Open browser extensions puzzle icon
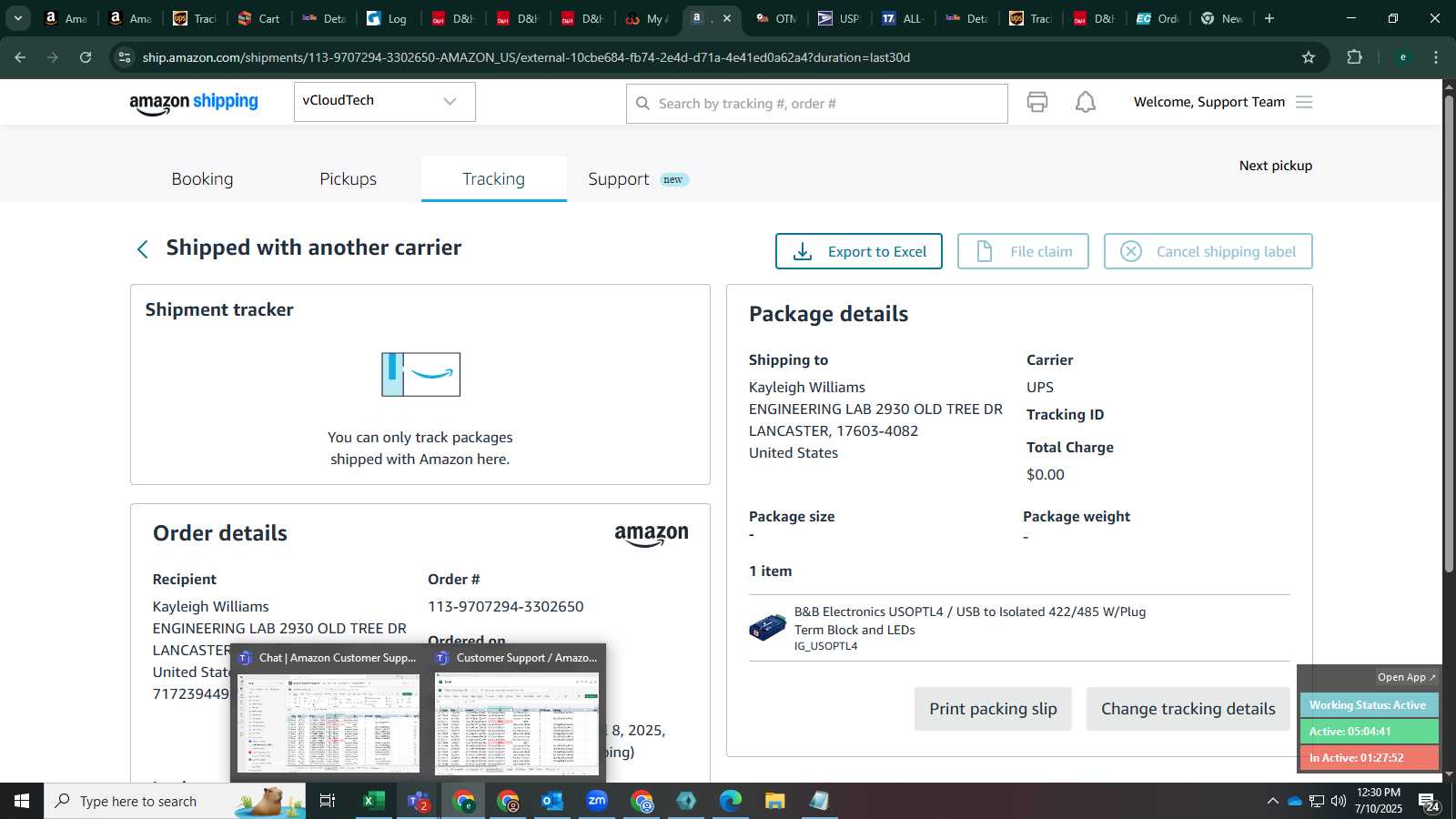The width and height of the screenshot is (1456, 819). pos(1355,57)
